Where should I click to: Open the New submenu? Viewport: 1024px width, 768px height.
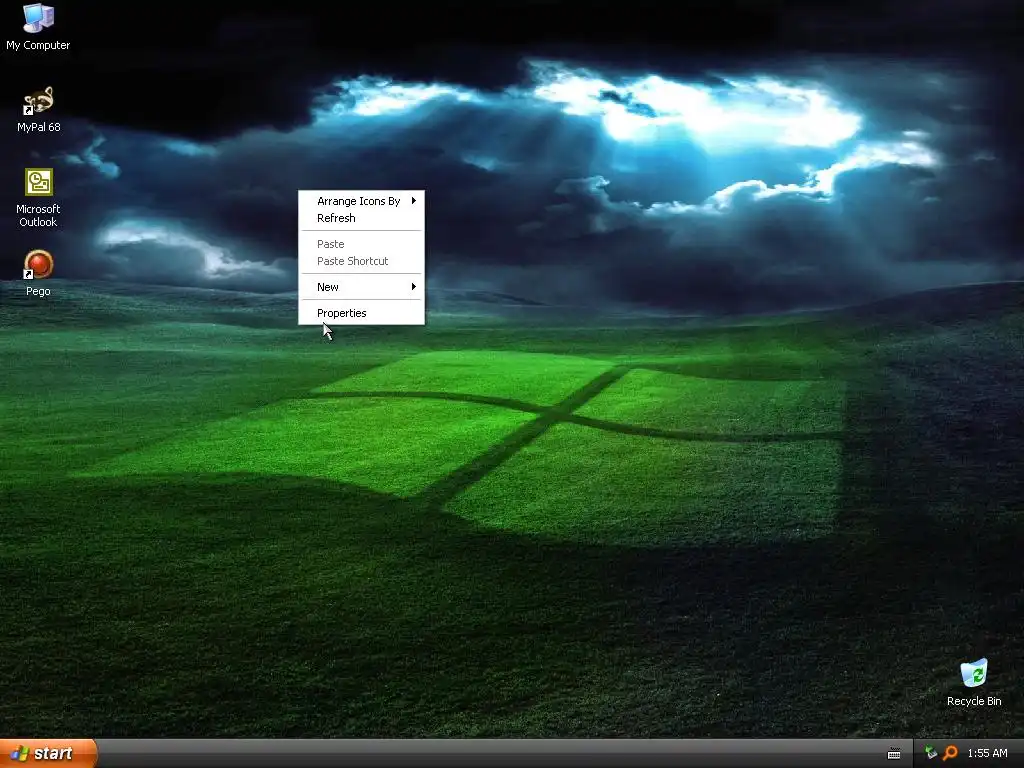pyautogui.click(x=361, y=287)
